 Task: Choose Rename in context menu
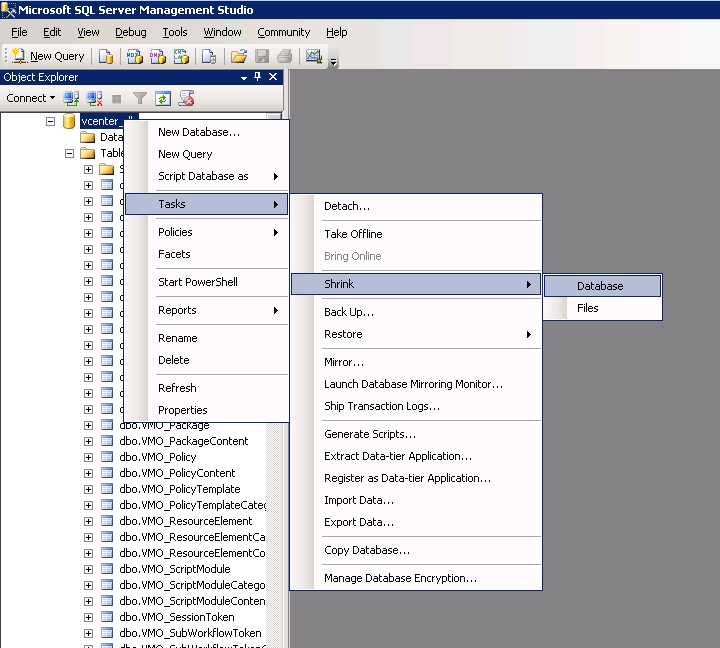[x=207, y=338]
